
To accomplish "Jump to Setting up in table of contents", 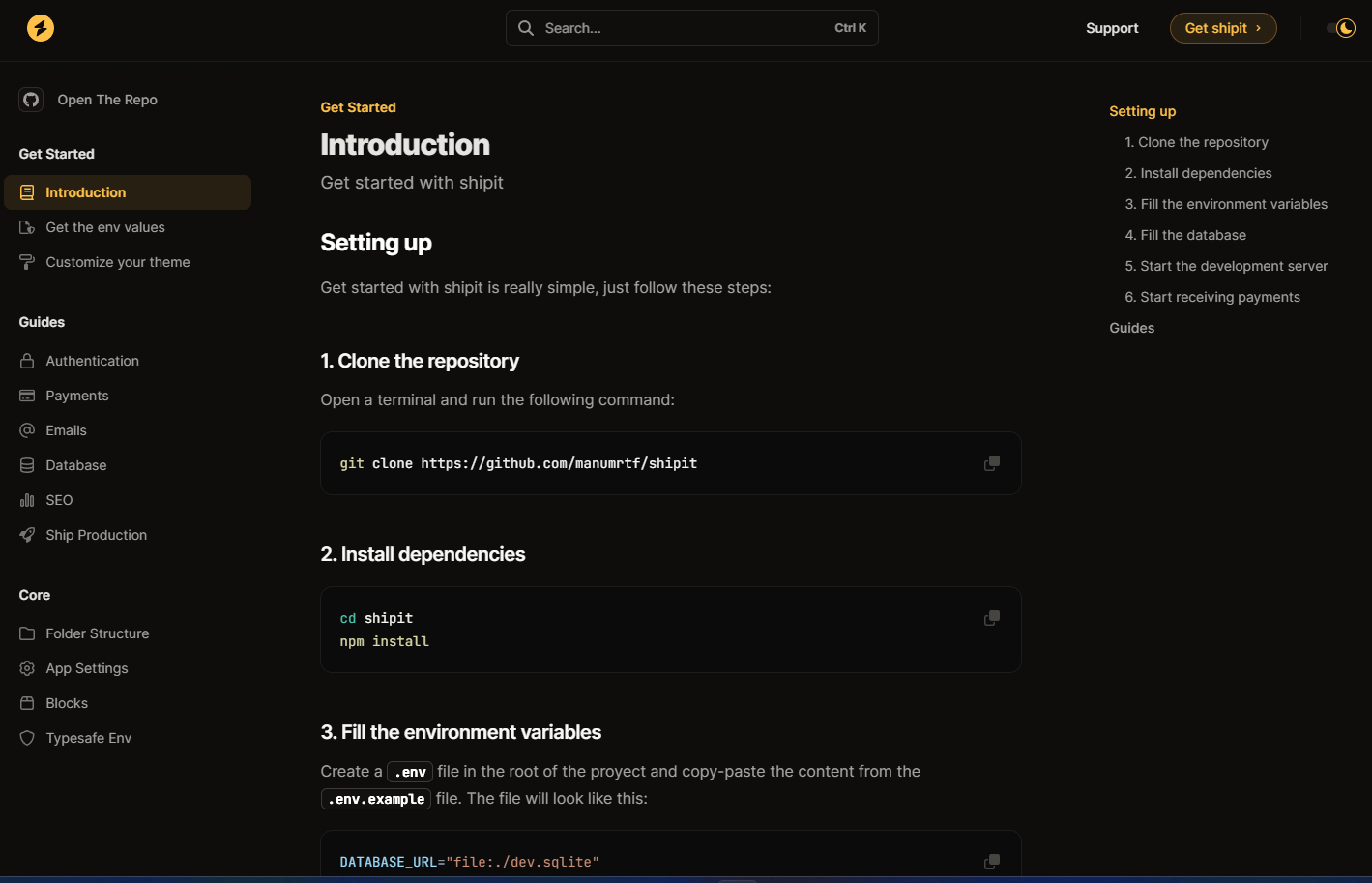I will coord(1143,111).
